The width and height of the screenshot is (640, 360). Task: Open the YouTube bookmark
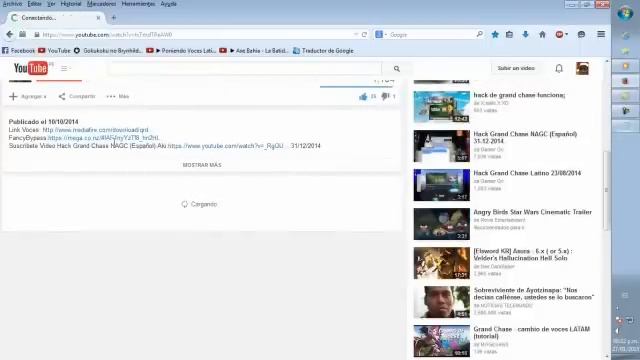click(54, 51)
